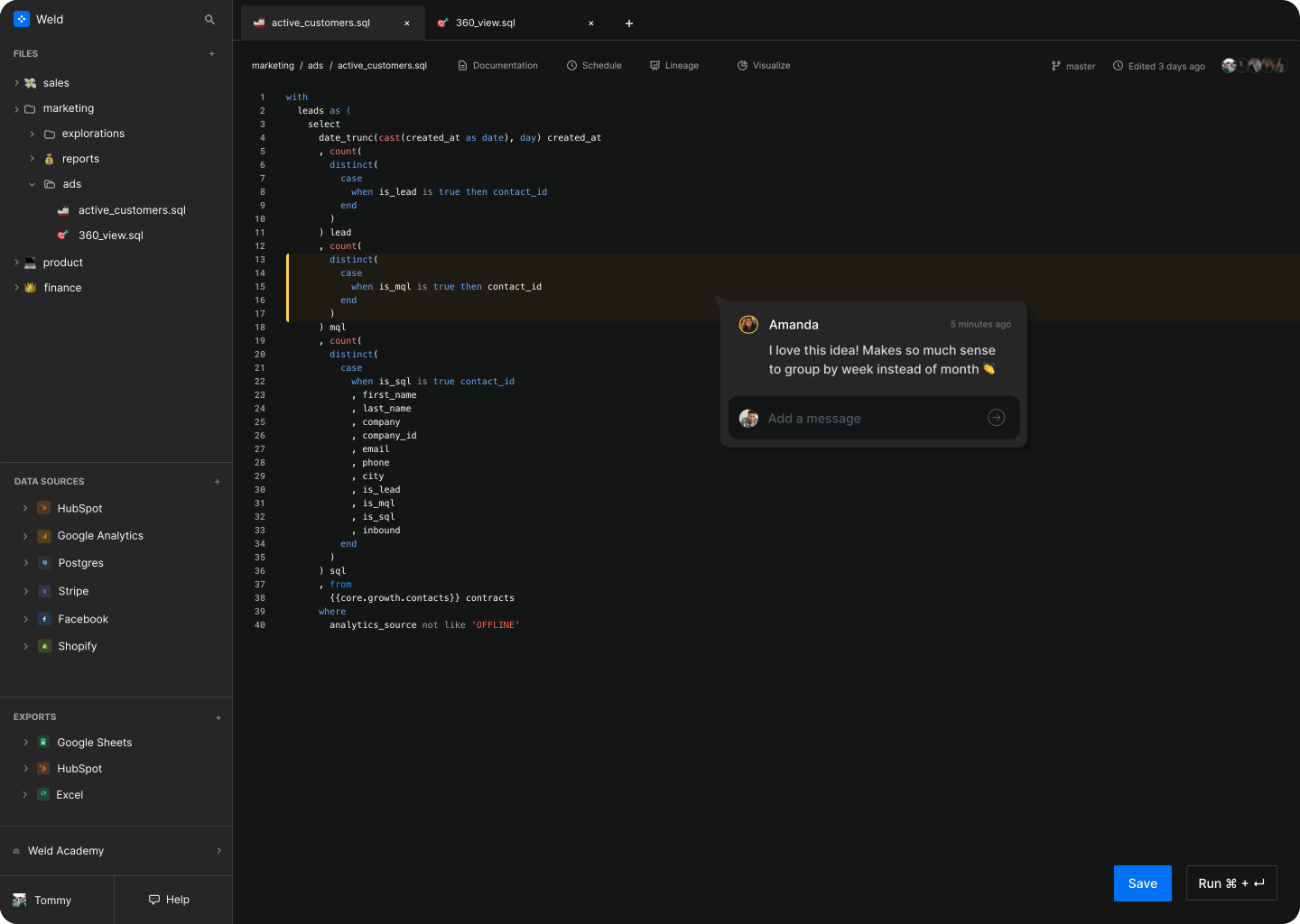Image resolution: width=1300 pixels, height=924 pixels.
Task: Click the search icon in sidebar header
Action: coord(209,19)
